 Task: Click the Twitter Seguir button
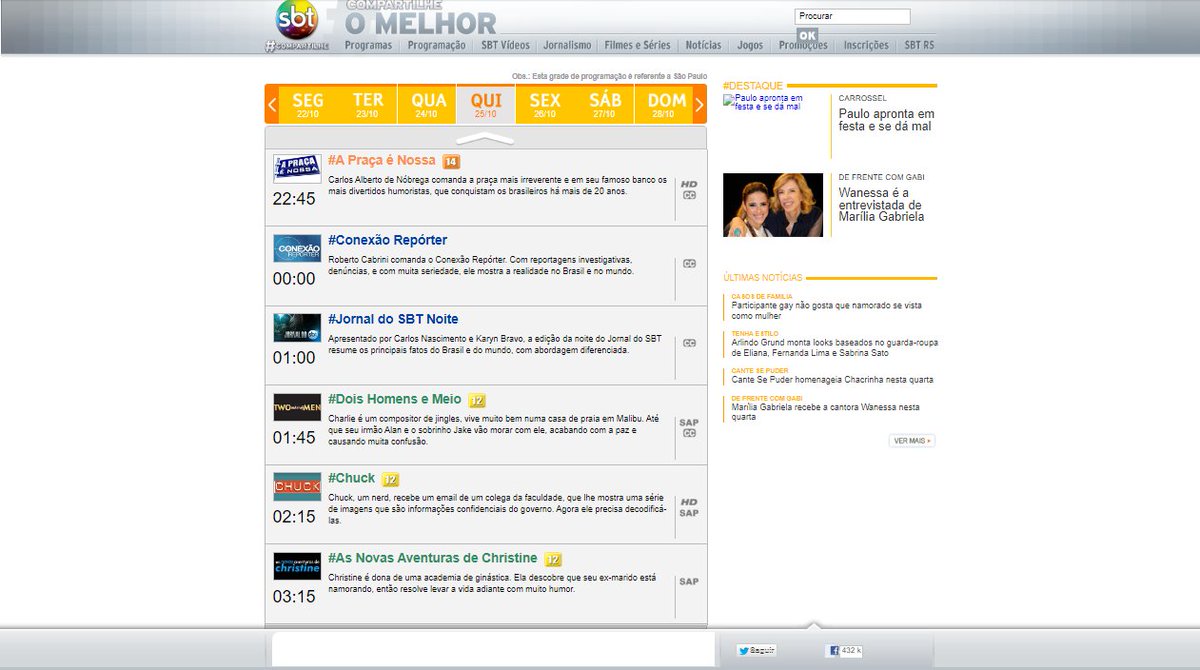[x=757, y=650]
